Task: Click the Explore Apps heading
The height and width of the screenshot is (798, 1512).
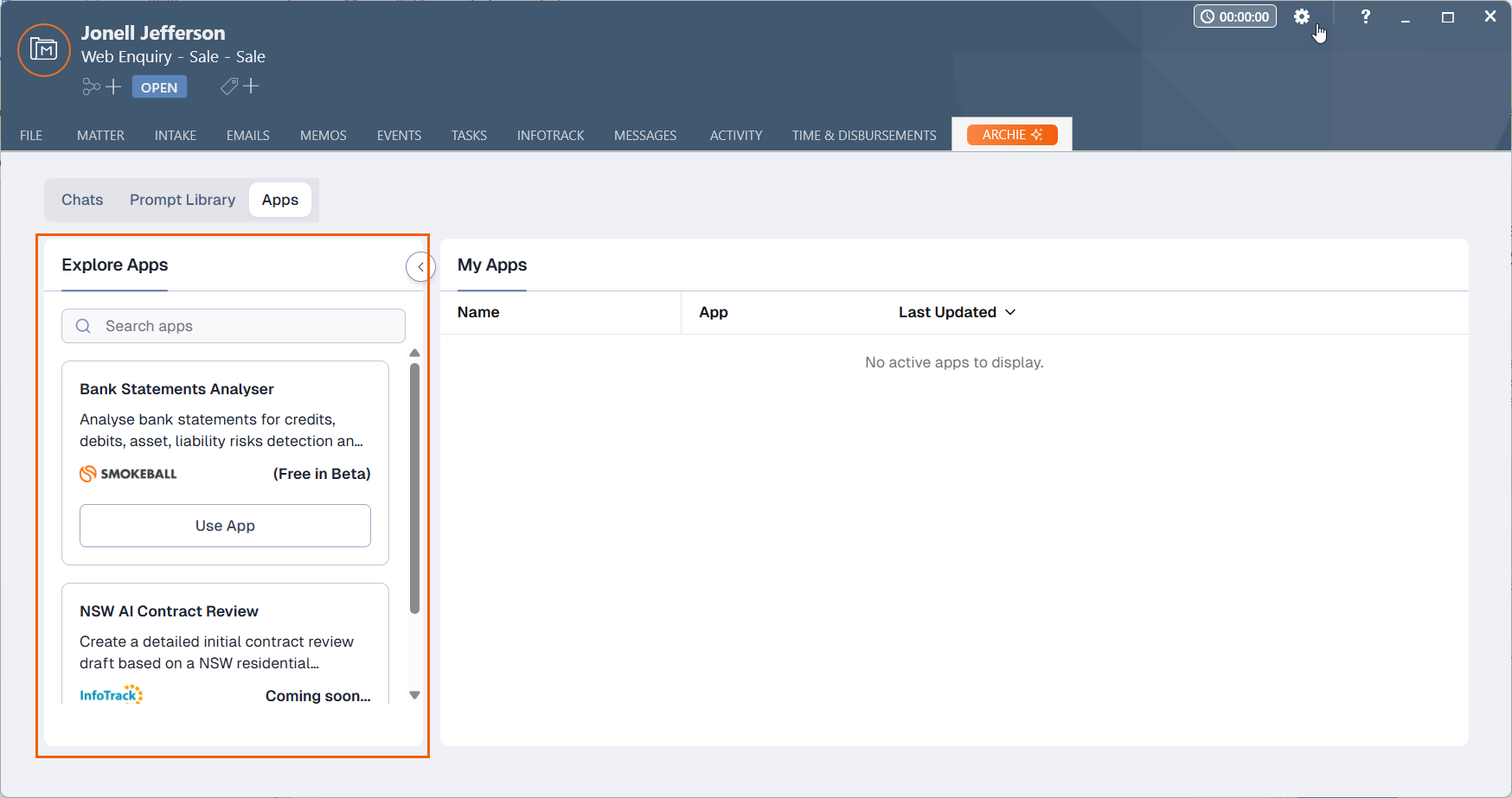Action: point(115,265)
